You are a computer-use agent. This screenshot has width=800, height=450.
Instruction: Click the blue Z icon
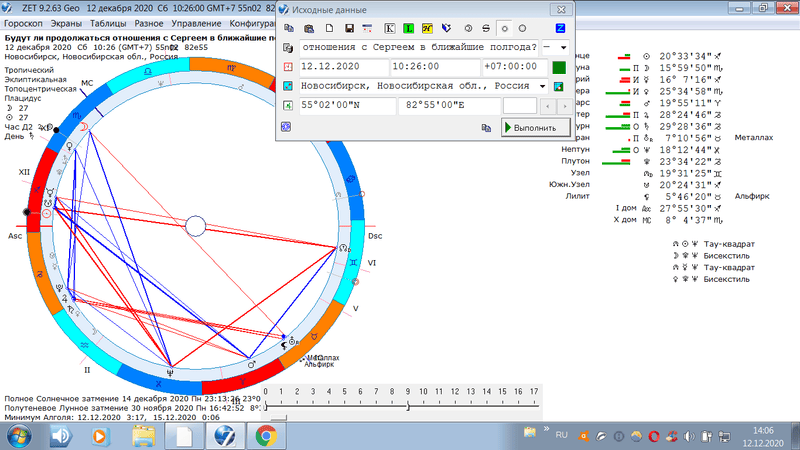pyautogui.click(x=559, y=29)
